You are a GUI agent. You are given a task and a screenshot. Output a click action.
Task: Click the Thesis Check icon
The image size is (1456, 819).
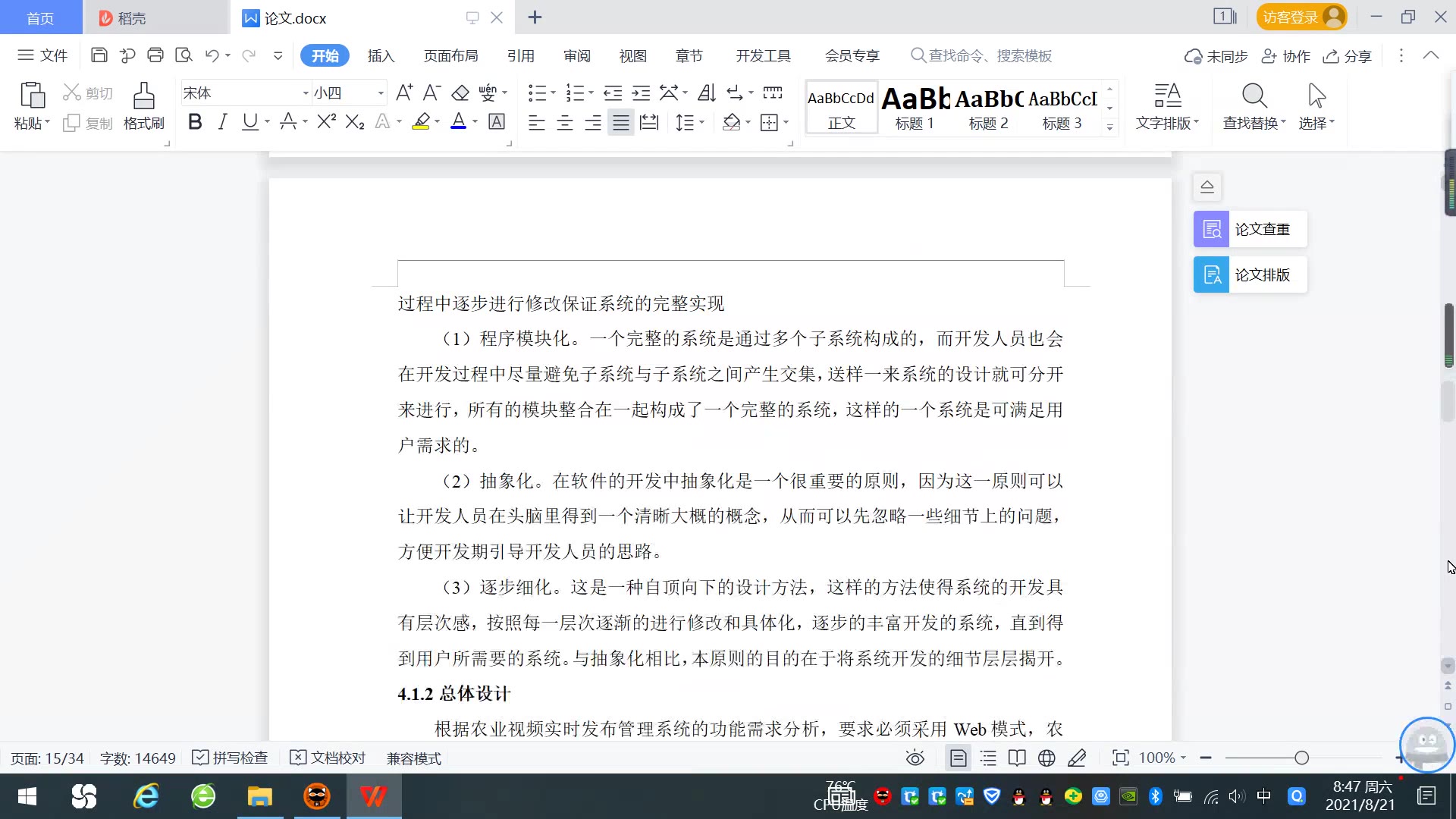point(1211,229)
